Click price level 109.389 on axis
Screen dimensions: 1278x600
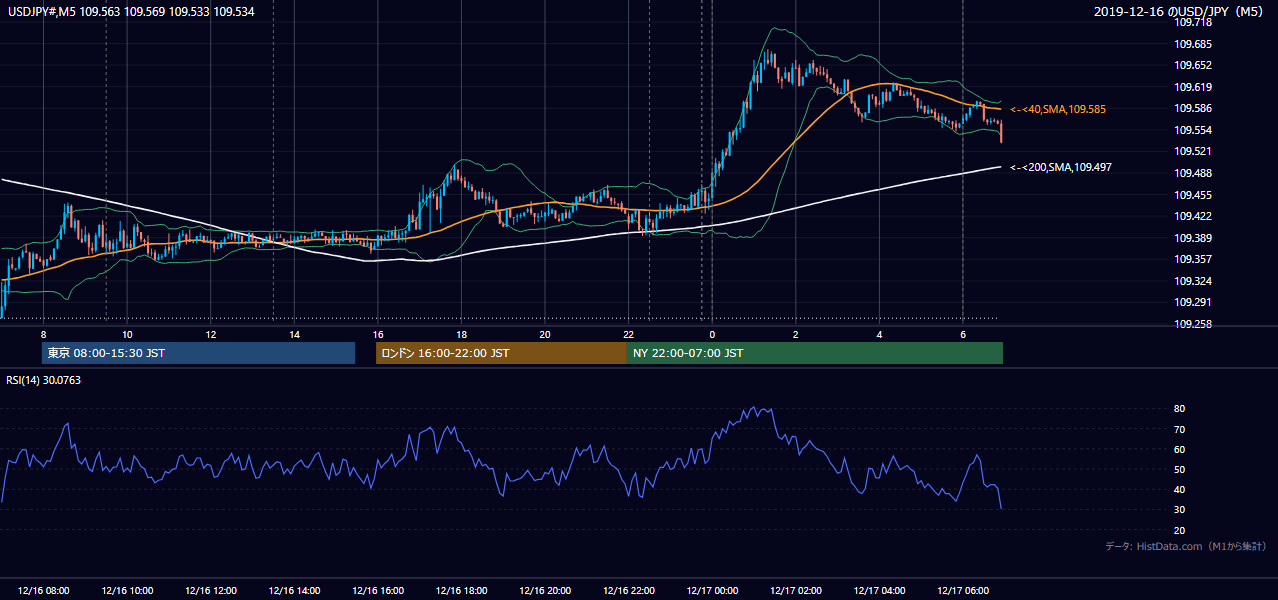point(1193,238)
